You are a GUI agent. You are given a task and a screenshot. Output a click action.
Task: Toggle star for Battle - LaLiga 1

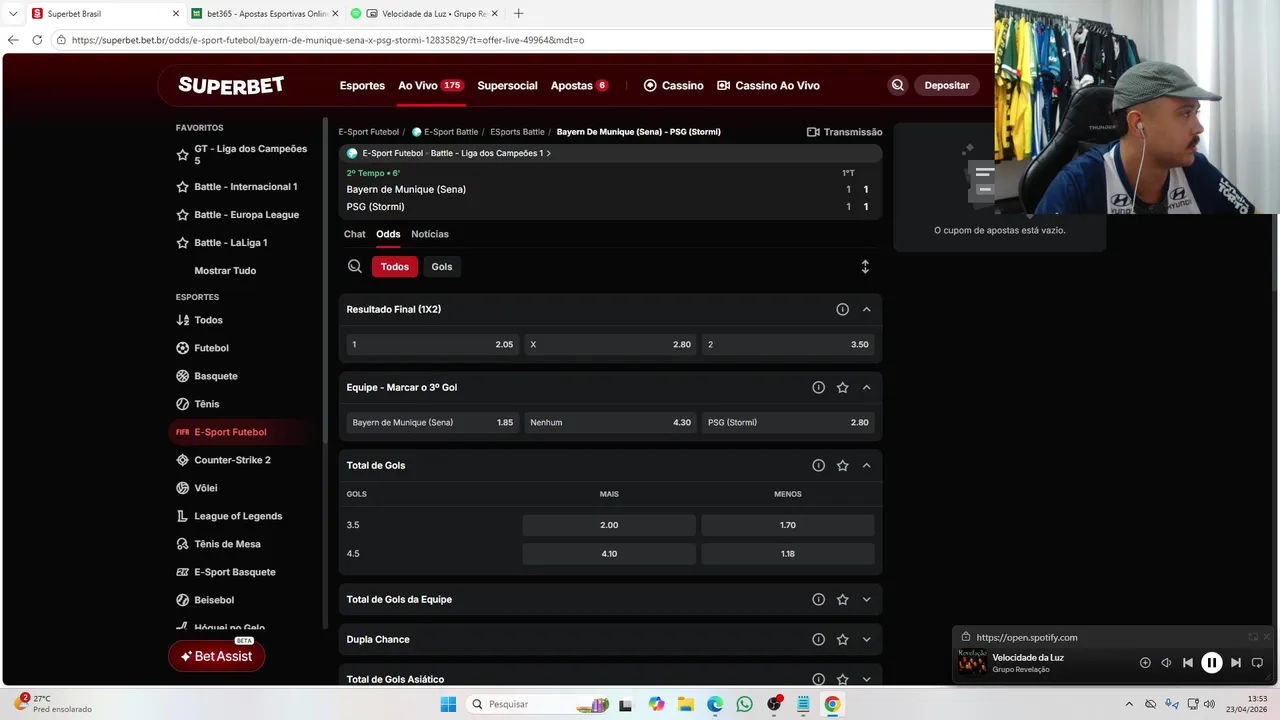[x=182, y=243]
